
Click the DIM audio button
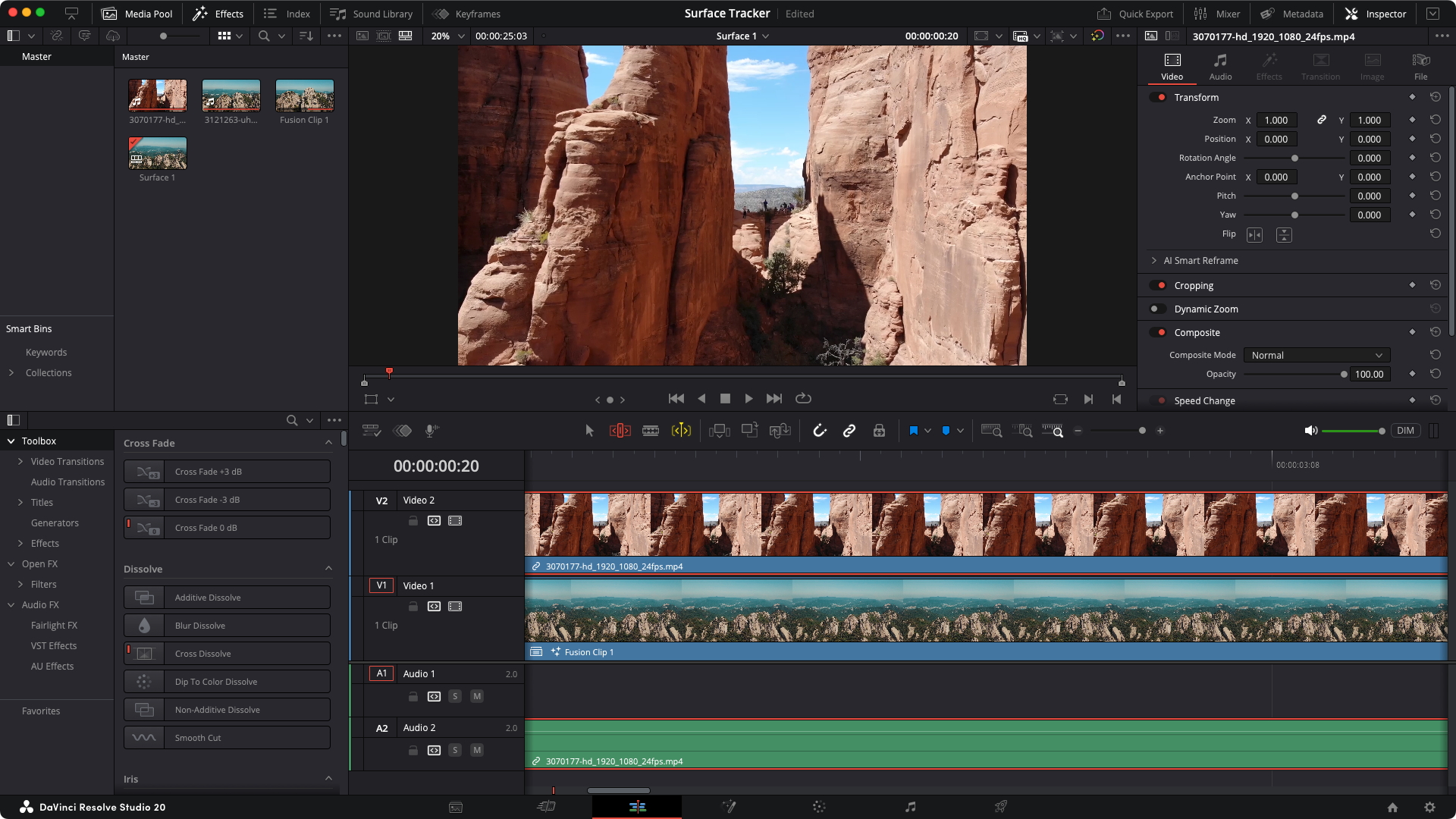click(x=1405, y=431)
